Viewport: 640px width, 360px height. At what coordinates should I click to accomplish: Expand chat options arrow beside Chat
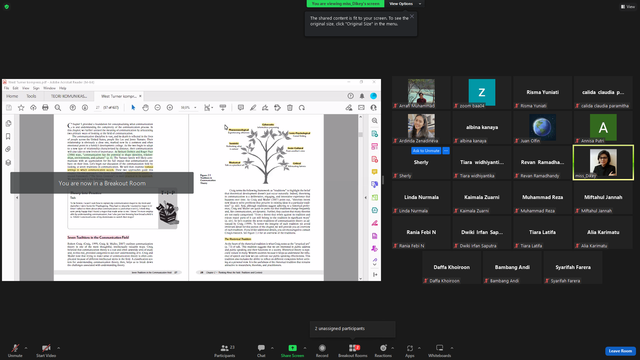[x=272, y=348]
